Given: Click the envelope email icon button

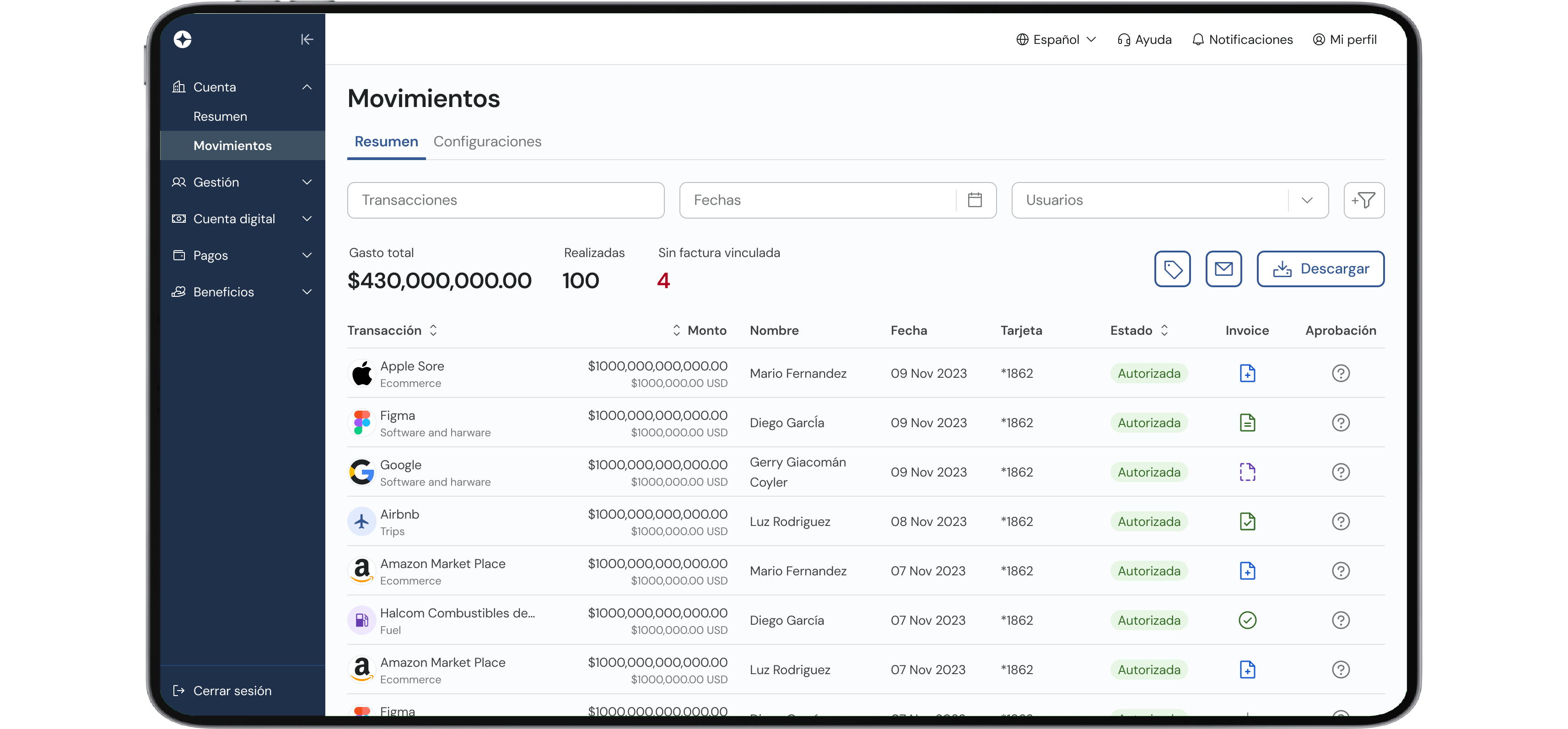Looking at the screenshot, I should click(1223, 269).
